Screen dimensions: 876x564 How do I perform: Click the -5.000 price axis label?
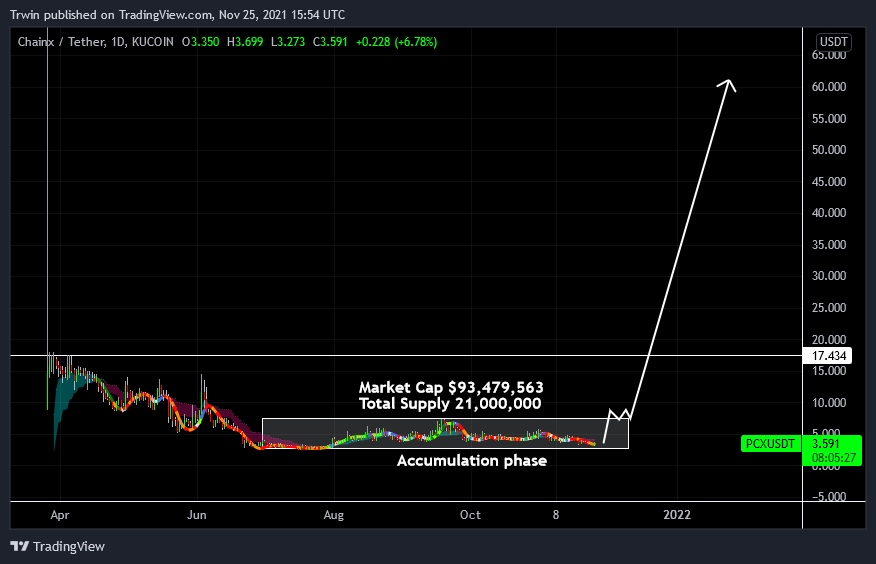pyautogui.click(x=827, y=497)
